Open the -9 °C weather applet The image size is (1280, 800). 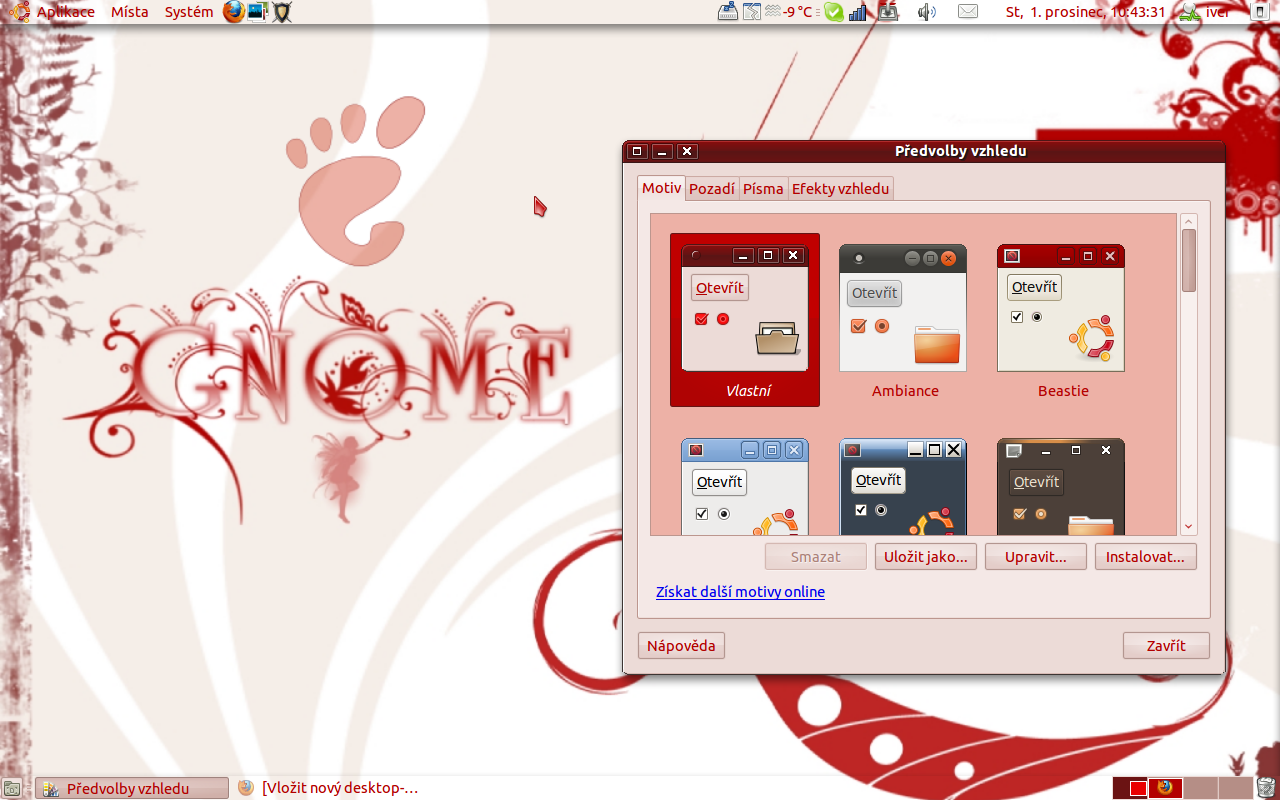pyautogui.click(x=789, y=12)
